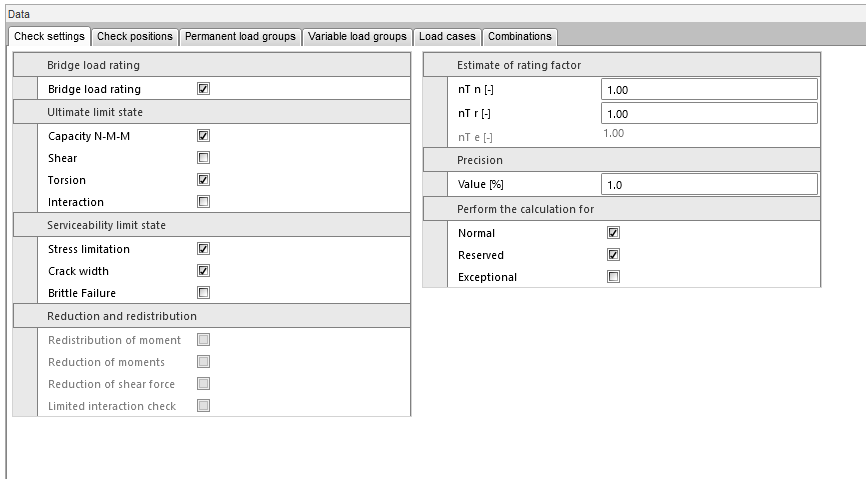This screenshot has width=866, height=479.
Task: Enable the Interaction checkbox
Action: coord(204,202)
